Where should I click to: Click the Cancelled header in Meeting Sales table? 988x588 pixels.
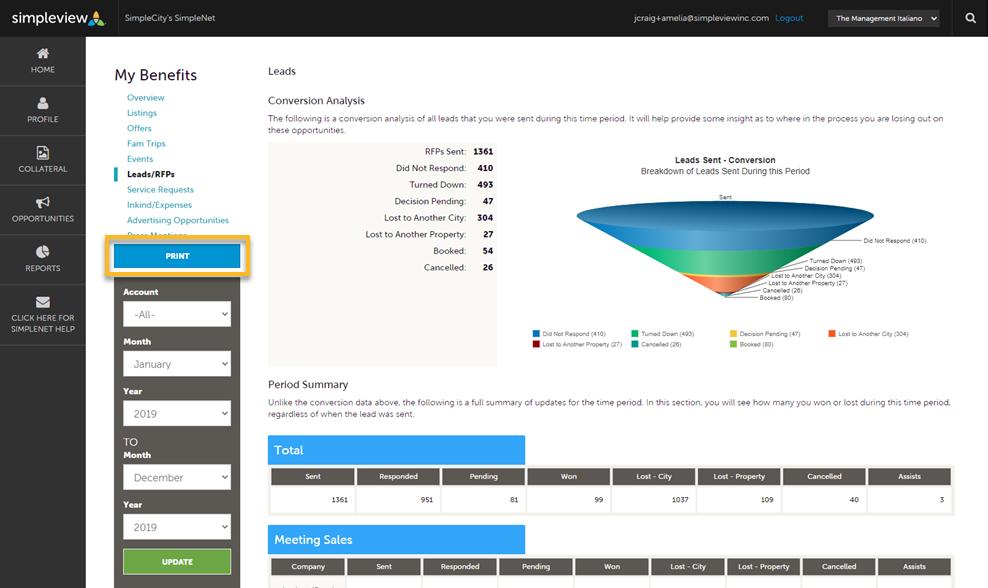pos(839,567)
